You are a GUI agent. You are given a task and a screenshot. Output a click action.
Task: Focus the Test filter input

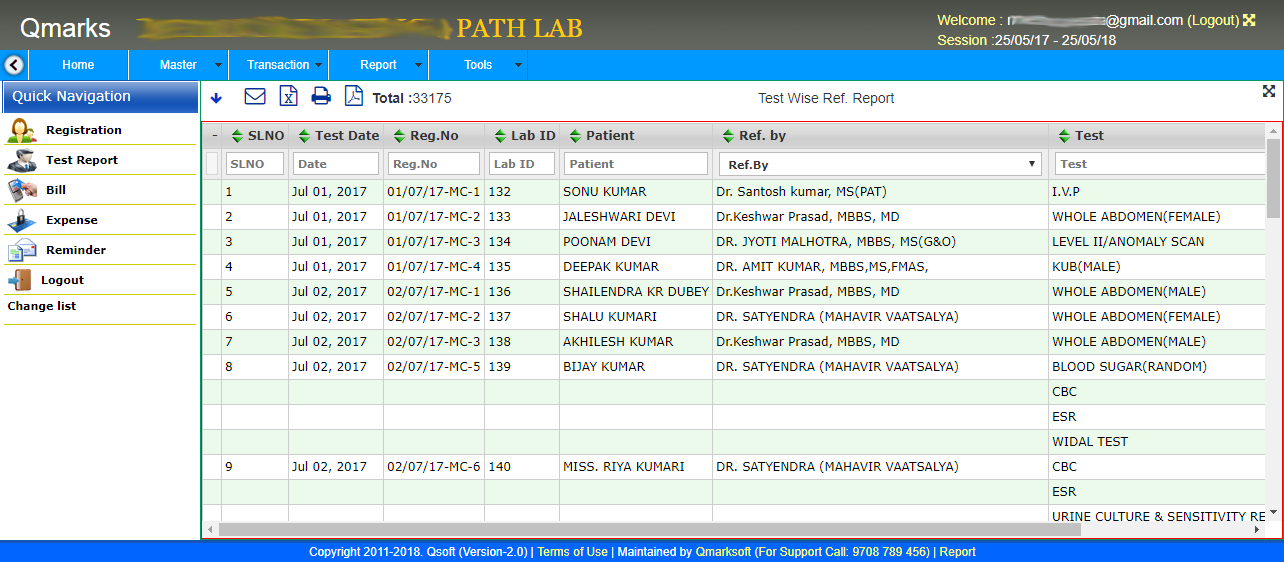tap(1160, 164)
